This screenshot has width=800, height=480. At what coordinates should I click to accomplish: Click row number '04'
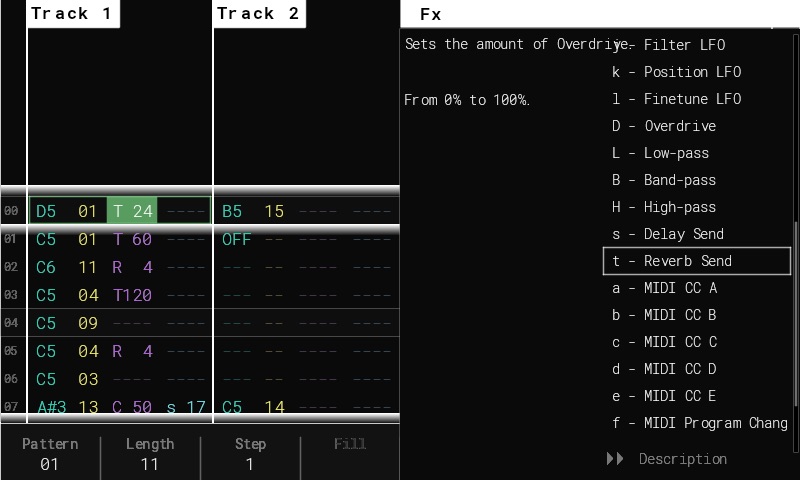coord(11,323)
